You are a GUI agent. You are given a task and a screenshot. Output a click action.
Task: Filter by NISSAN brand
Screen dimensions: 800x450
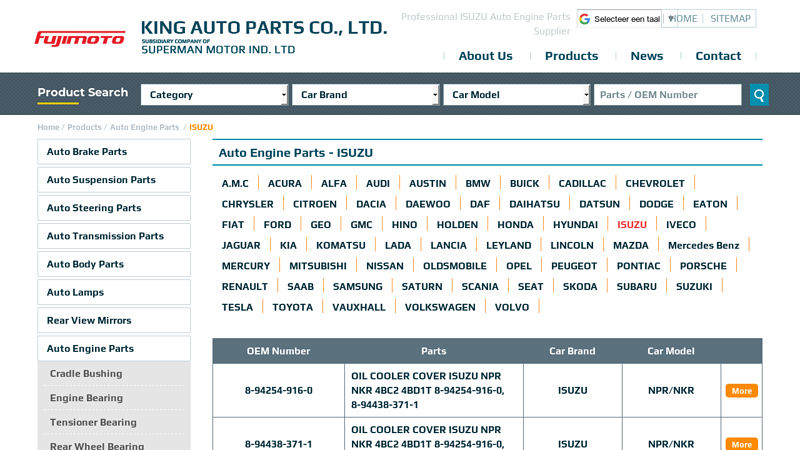click(385, 266)
